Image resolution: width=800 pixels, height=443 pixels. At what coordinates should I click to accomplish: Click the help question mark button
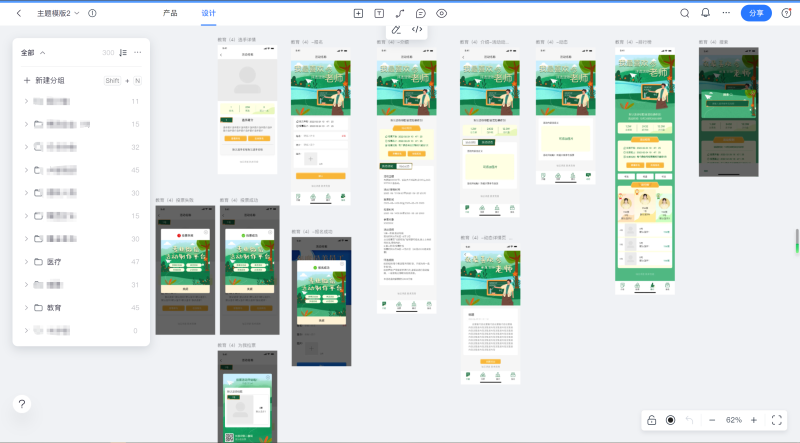click(22, 404)
